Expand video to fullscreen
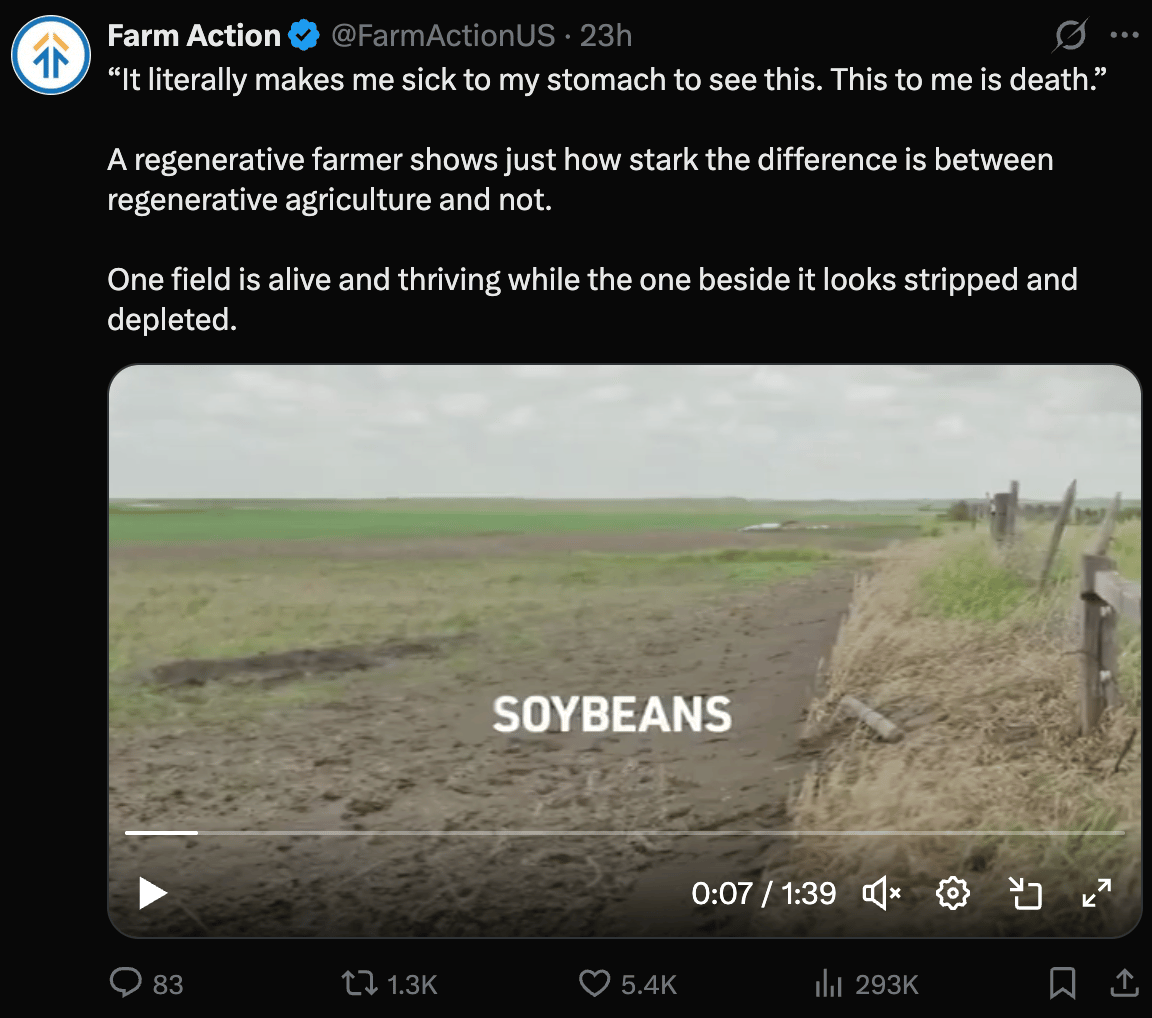The image size is (1152, 1018). coord(1096,893)
